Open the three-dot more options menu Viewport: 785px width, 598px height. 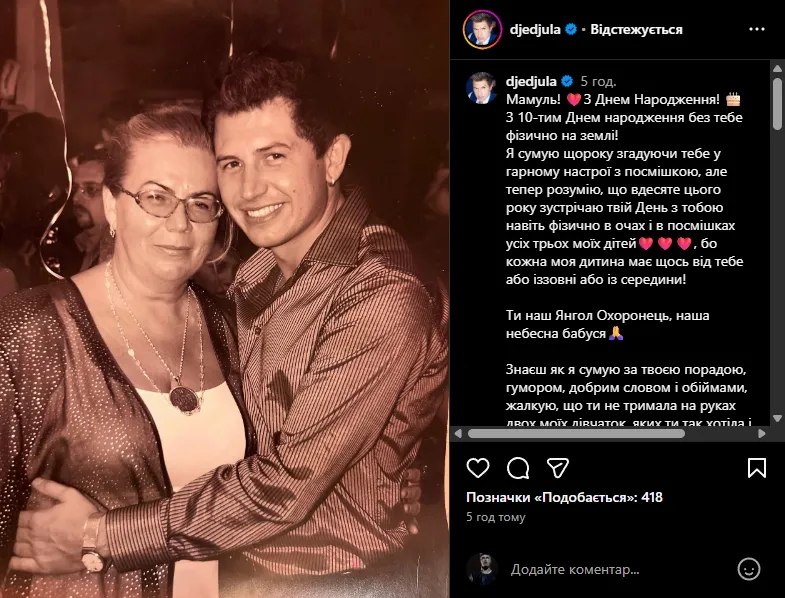(x=756, y=30)
